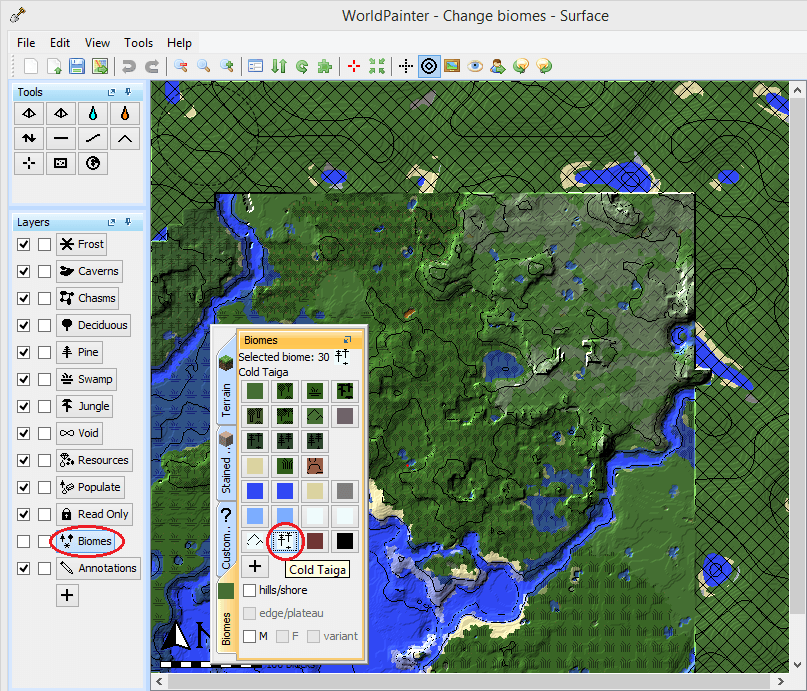The height and width of the screenshot is (691, 807).
Task: Open the Edit menu
Action: [x=60, y=43]
